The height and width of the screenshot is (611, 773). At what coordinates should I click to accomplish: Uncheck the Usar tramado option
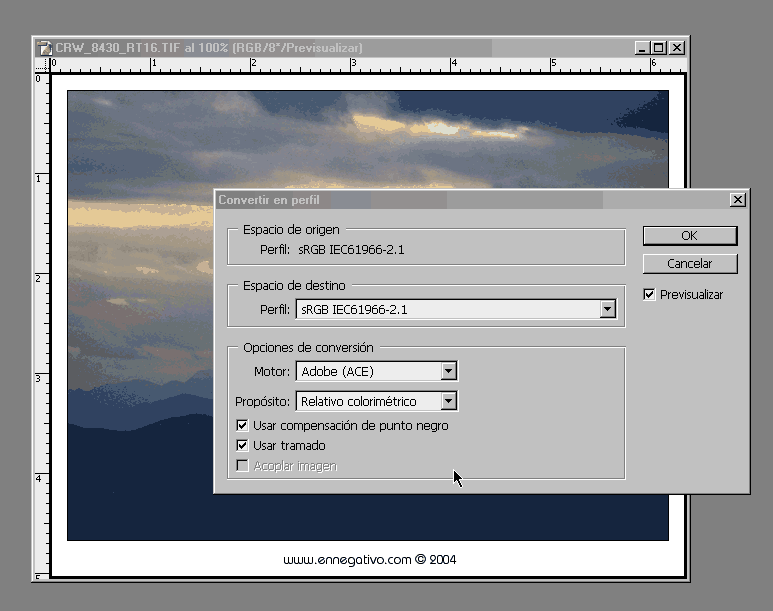click(x=242, y=446)
